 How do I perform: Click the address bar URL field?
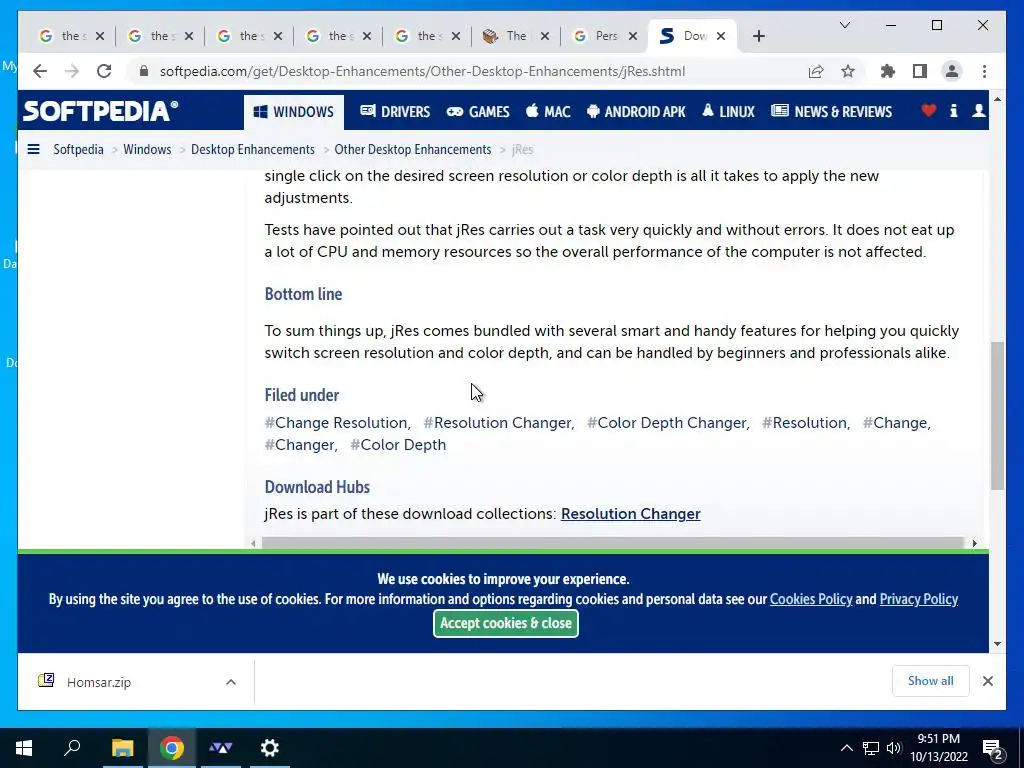tap(423, 71)
